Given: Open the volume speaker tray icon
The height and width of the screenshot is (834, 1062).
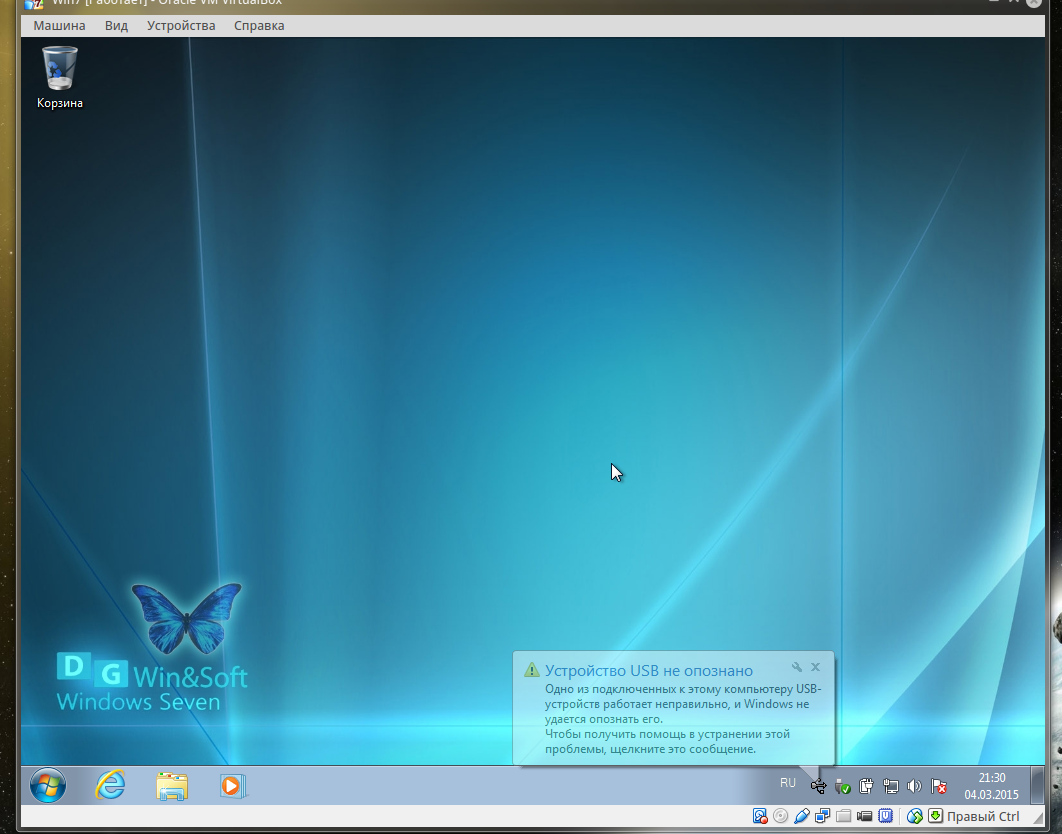Looking at the screenshot, I should 914,786.
